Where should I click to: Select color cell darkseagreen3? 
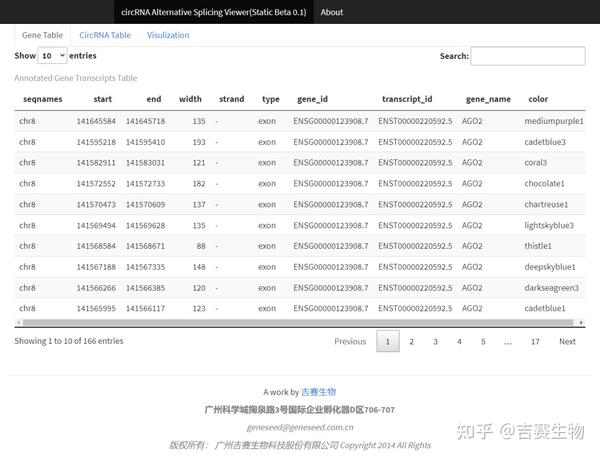click(551, 288)
